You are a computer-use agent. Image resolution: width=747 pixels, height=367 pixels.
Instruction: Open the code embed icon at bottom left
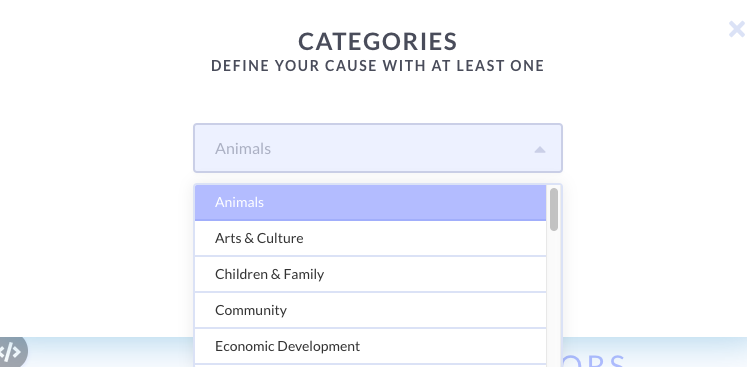11,352
